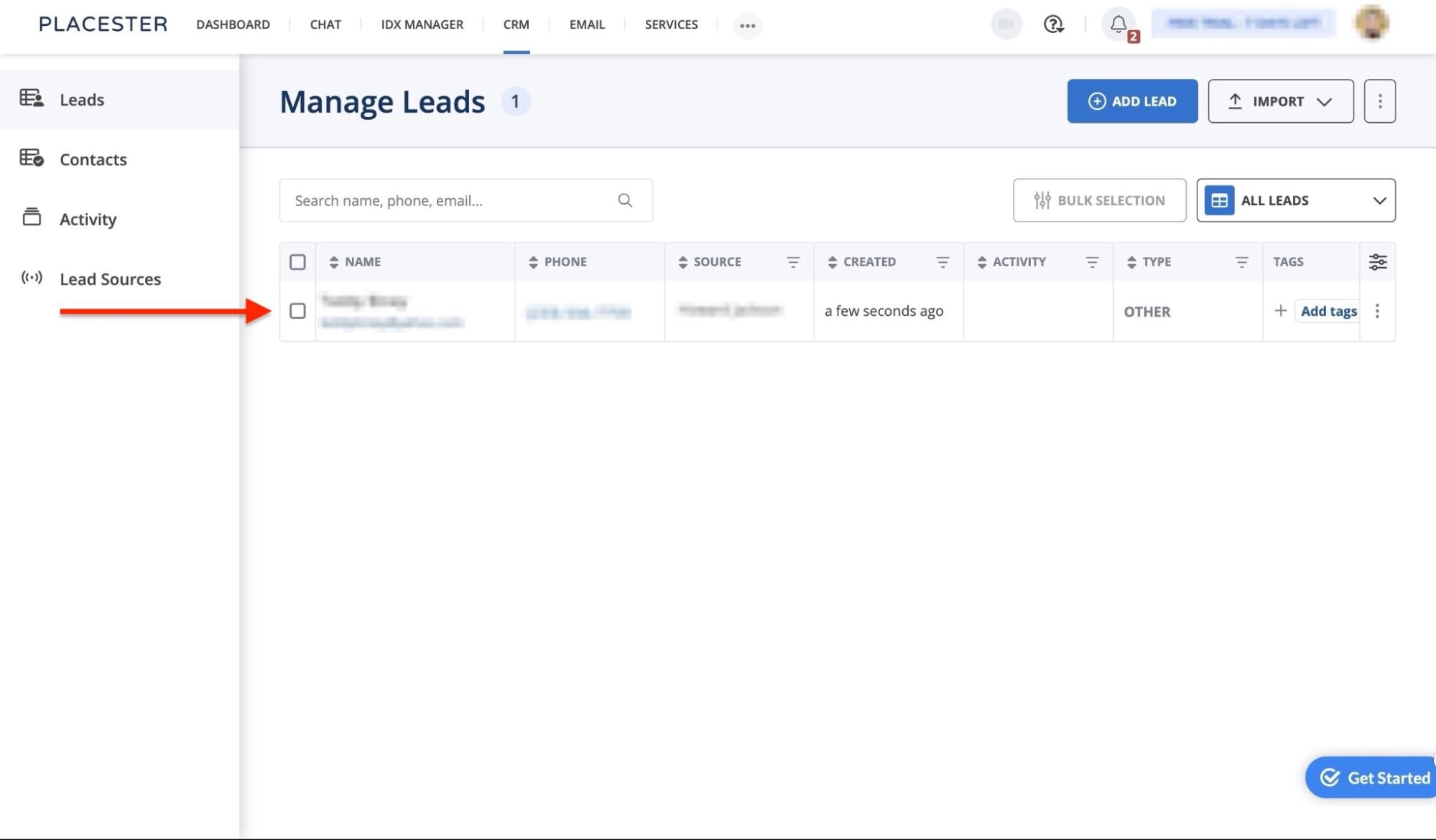Open Lead Sources in the sidebar
This screenshot has height=840, width=1436.
tap(110, 279)
